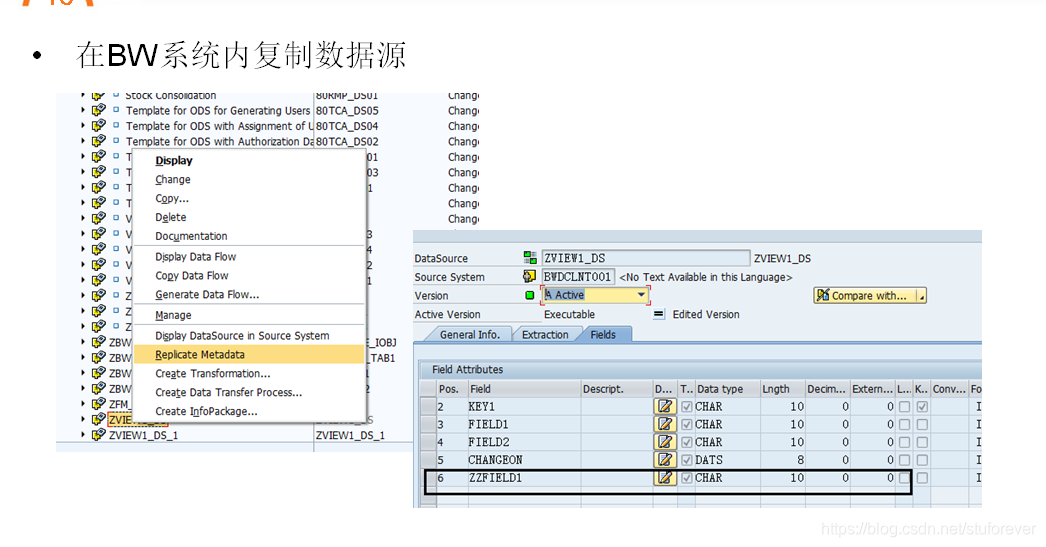Click into the DataSource ZVIEW1_DS input field
Viewport: 1046px width, 547px height.
646,258
